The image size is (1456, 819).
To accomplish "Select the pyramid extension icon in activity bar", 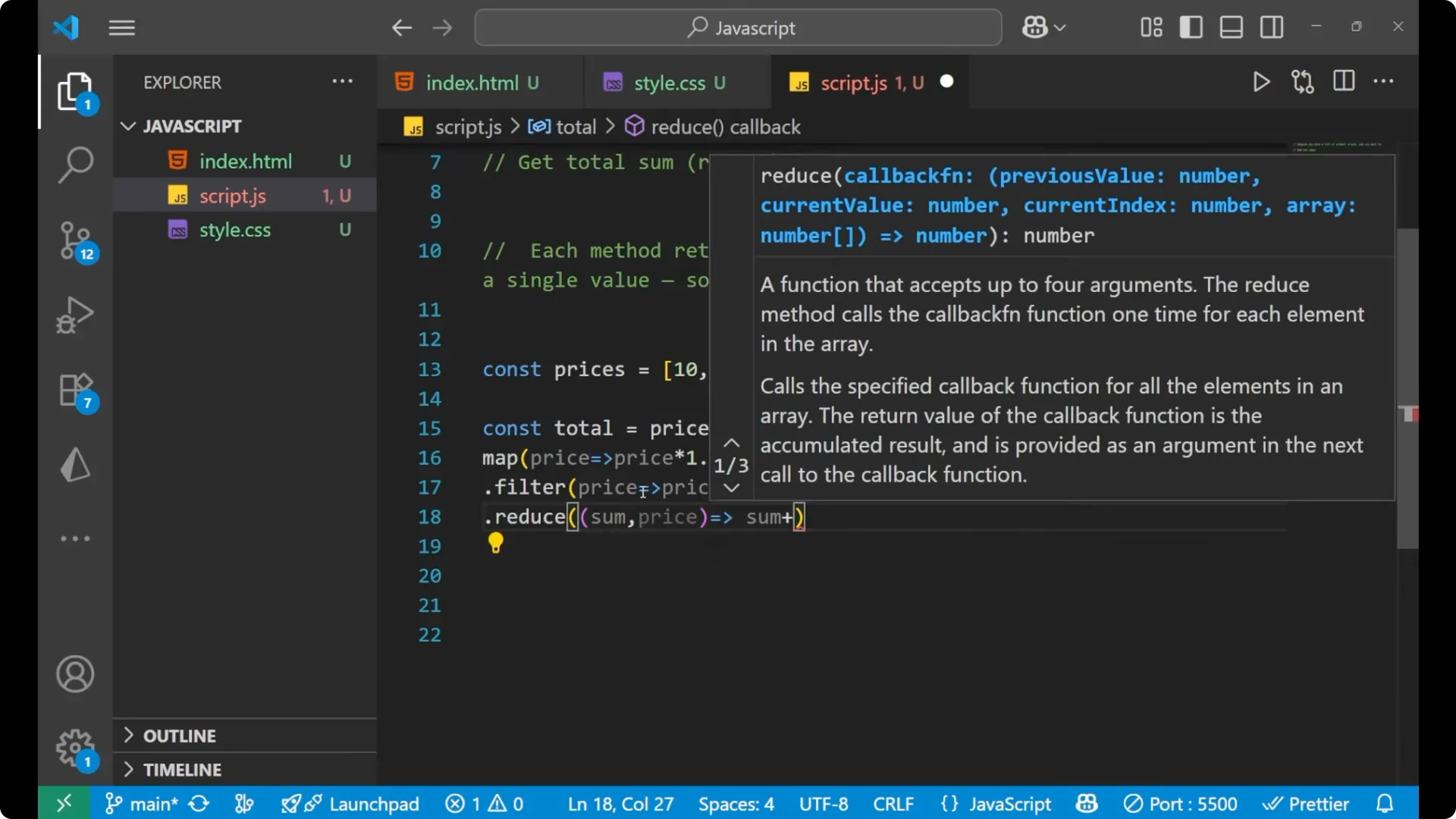I will 75,464.
